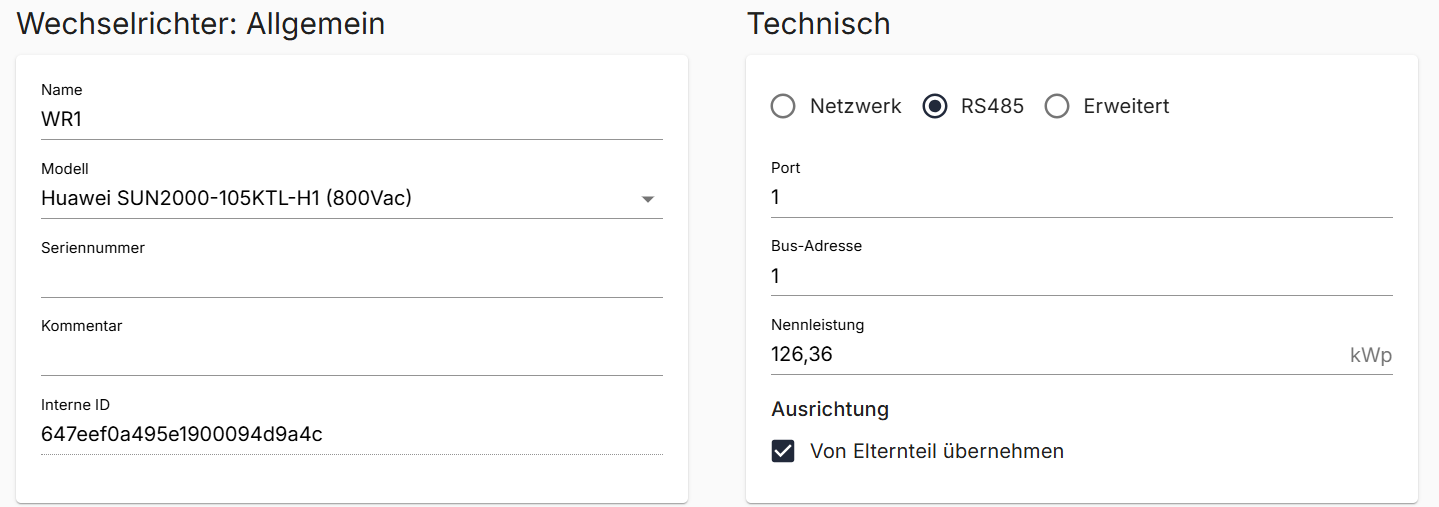Click the kWp unit suffix

(1370, 355)
